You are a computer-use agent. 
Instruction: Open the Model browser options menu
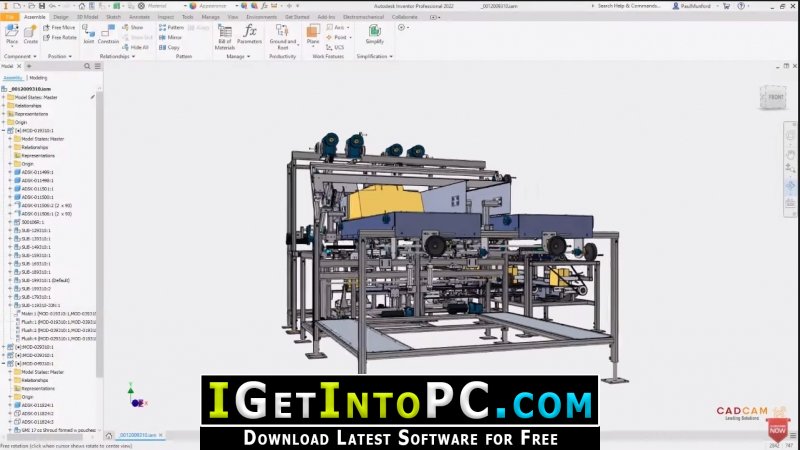coord(97,66)
